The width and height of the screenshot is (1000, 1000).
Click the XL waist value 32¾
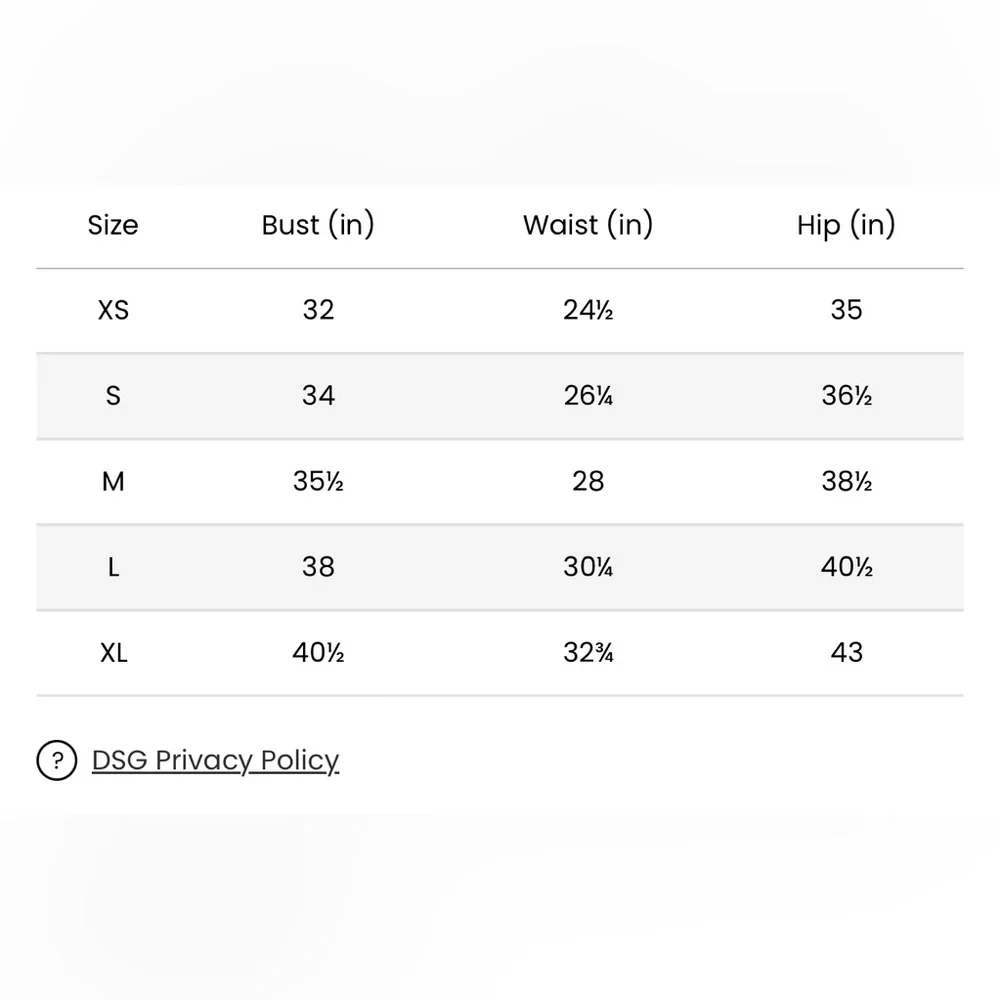coord(588,653)
